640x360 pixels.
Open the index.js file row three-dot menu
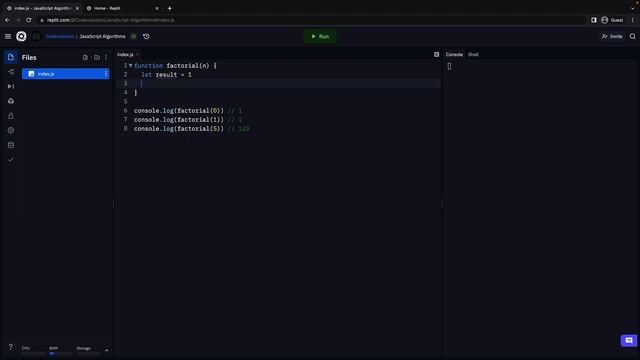click(106, 74)
